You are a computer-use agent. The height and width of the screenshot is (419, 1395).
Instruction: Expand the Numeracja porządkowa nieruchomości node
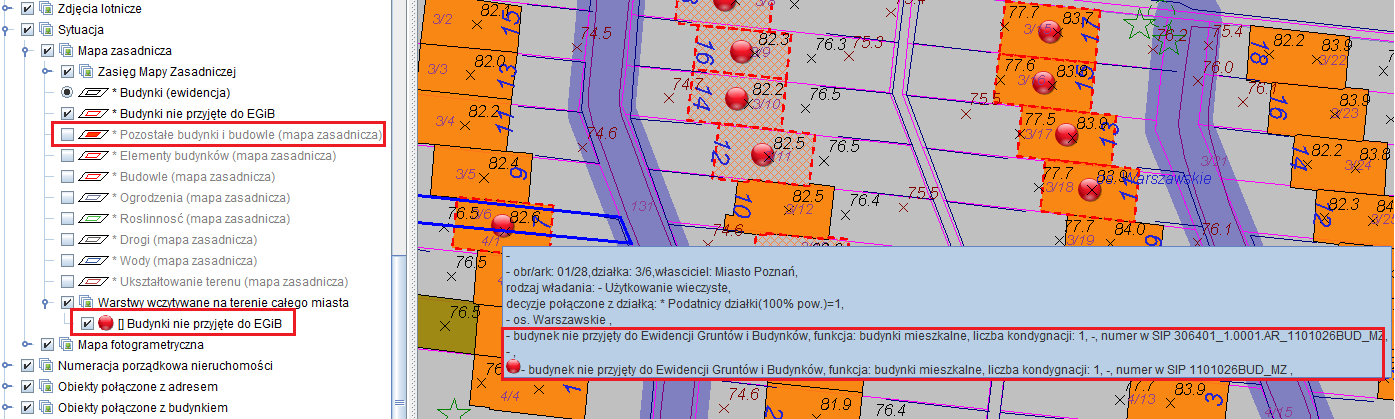click(7, 366)
